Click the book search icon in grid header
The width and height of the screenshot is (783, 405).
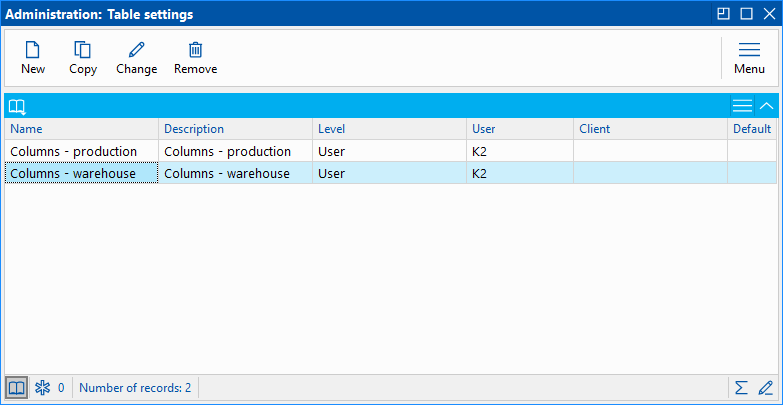pyautogui.click(x=17, y=106)
